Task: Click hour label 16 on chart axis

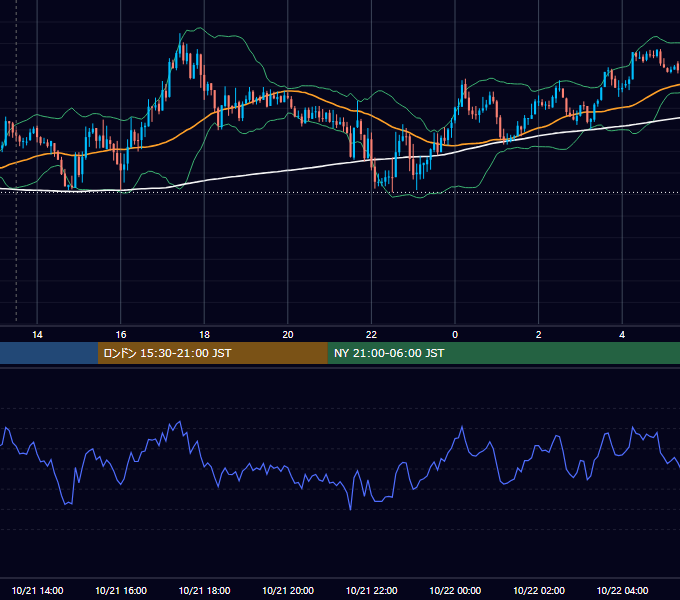Action: click(x=121, y=335)
